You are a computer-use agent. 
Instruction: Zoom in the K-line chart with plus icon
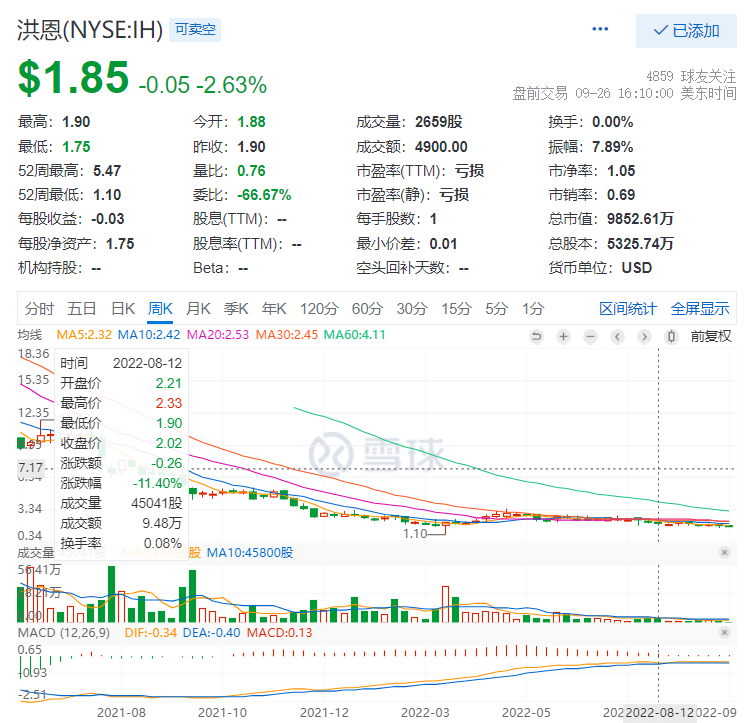click(564, 336)
